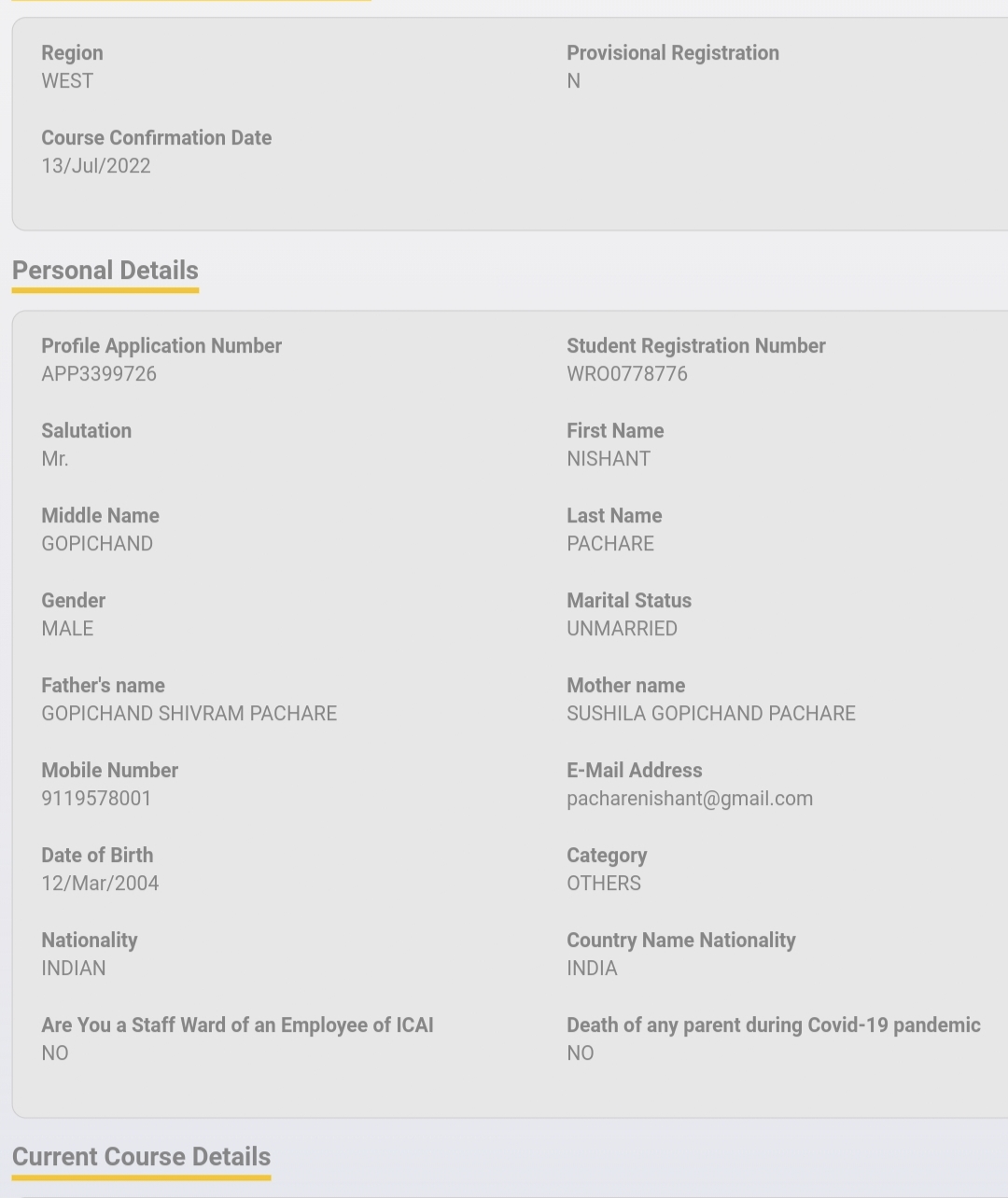Click Father's name value GOPICHAND SHIVRAM PACHARE
Screen dimensions: 1008x1198
point(189,714)
